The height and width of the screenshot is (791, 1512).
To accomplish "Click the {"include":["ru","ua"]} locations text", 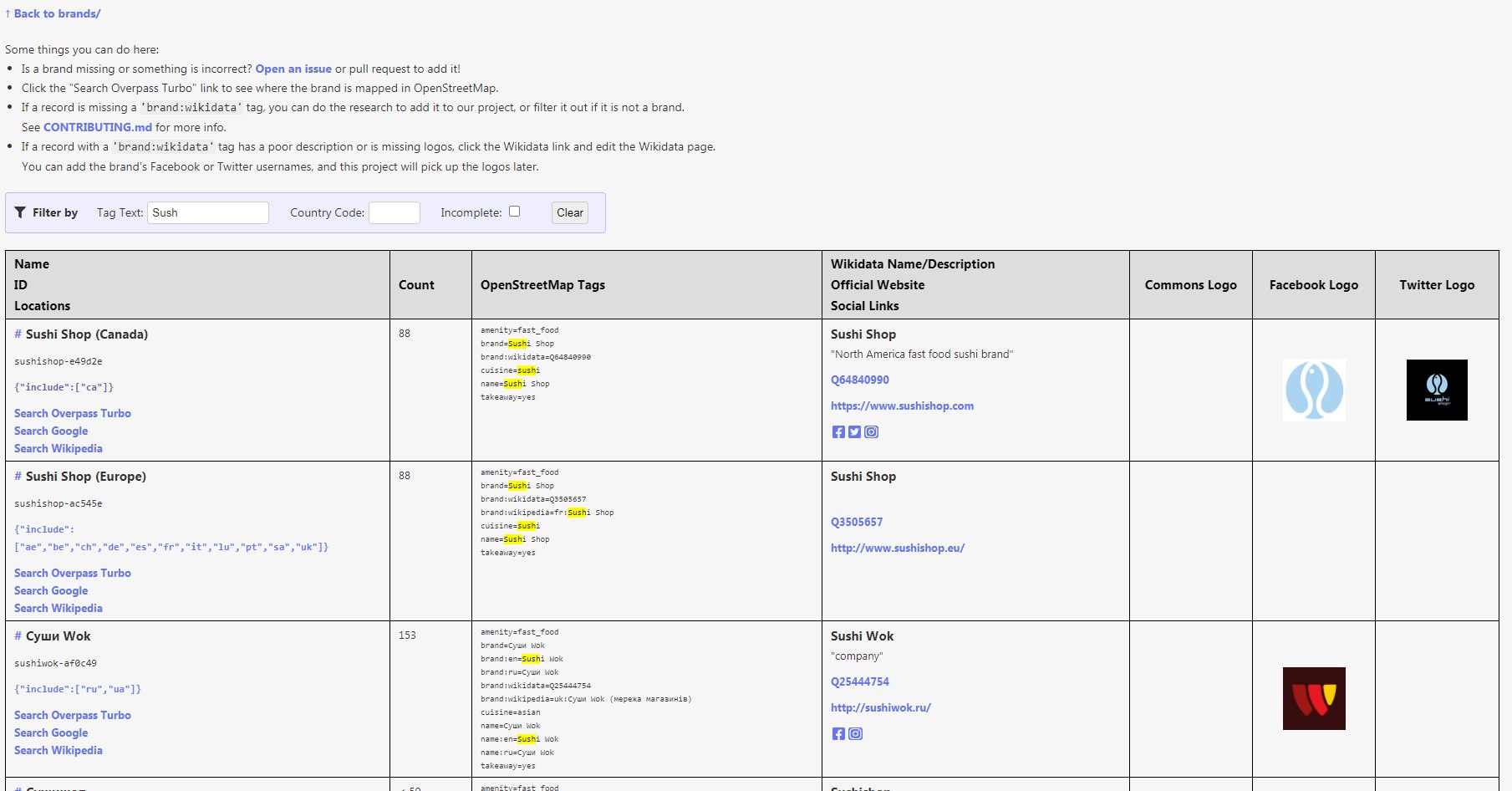I will click(78, 689).
